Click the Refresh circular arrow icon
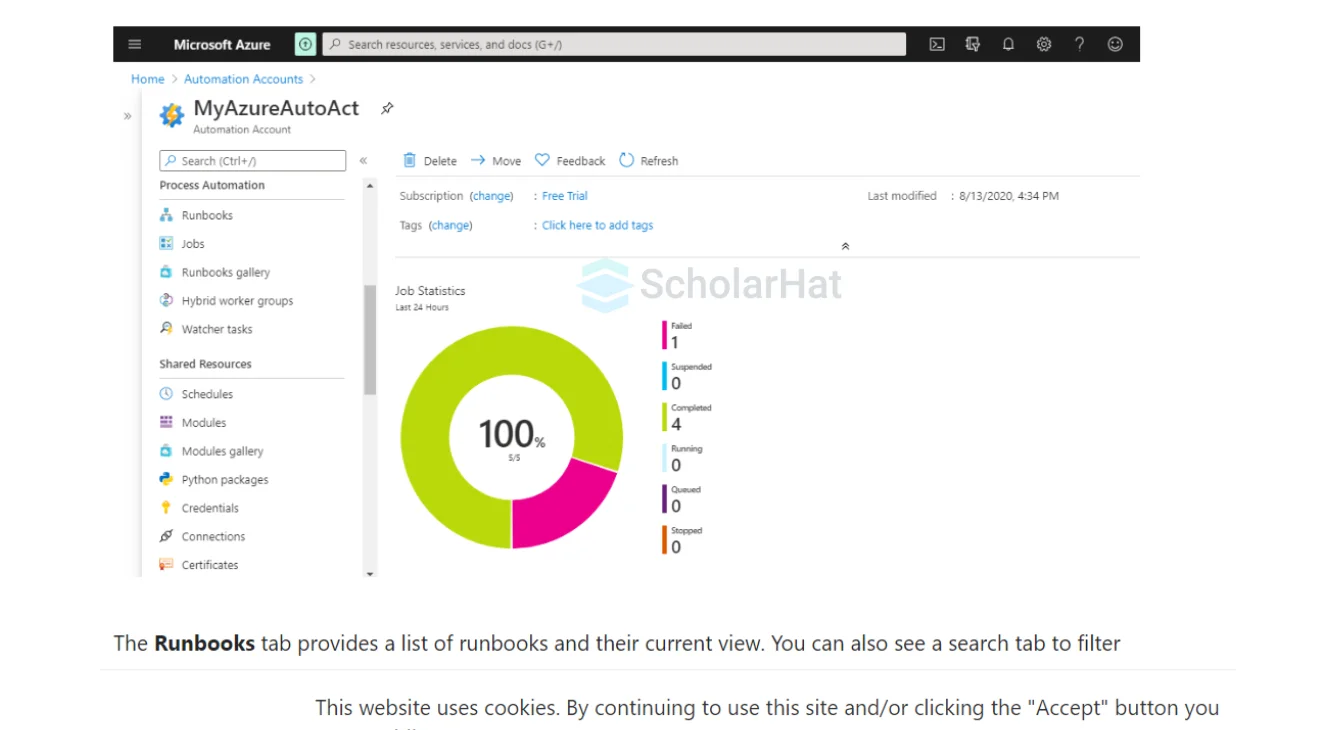This screenshot has width=1336, height=730. pos(627,160)
